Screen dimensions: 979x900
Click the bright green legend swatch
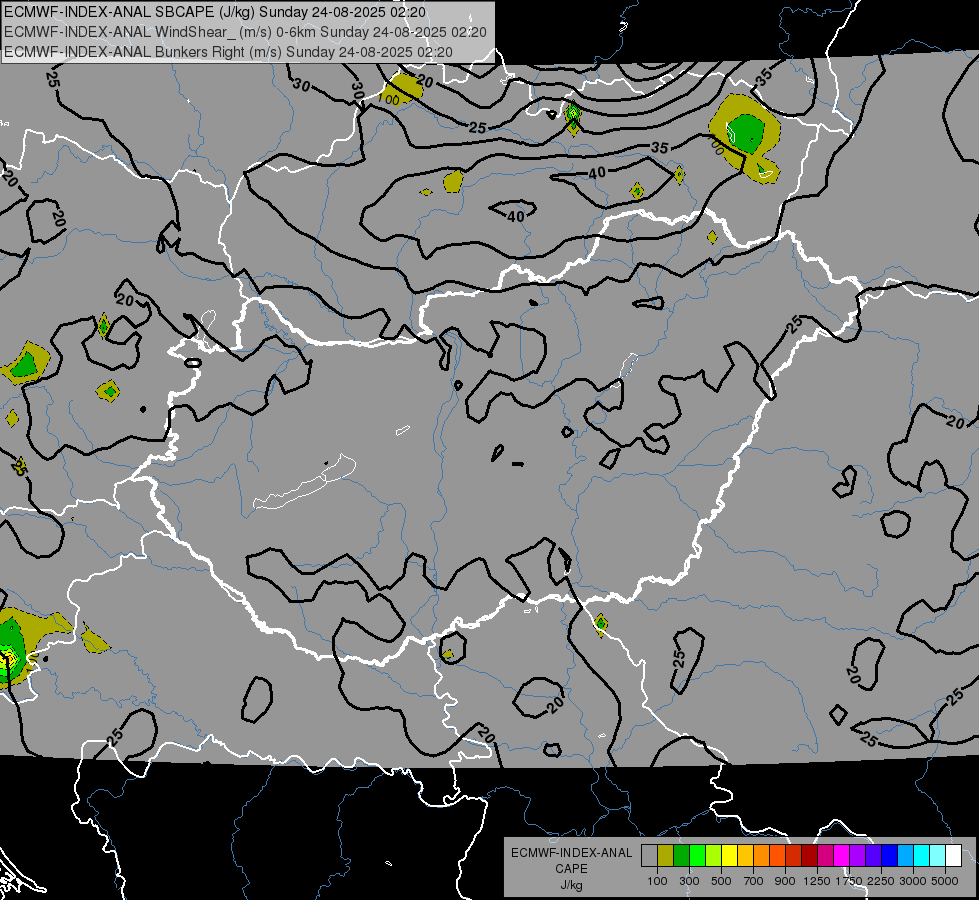point(697,855)
